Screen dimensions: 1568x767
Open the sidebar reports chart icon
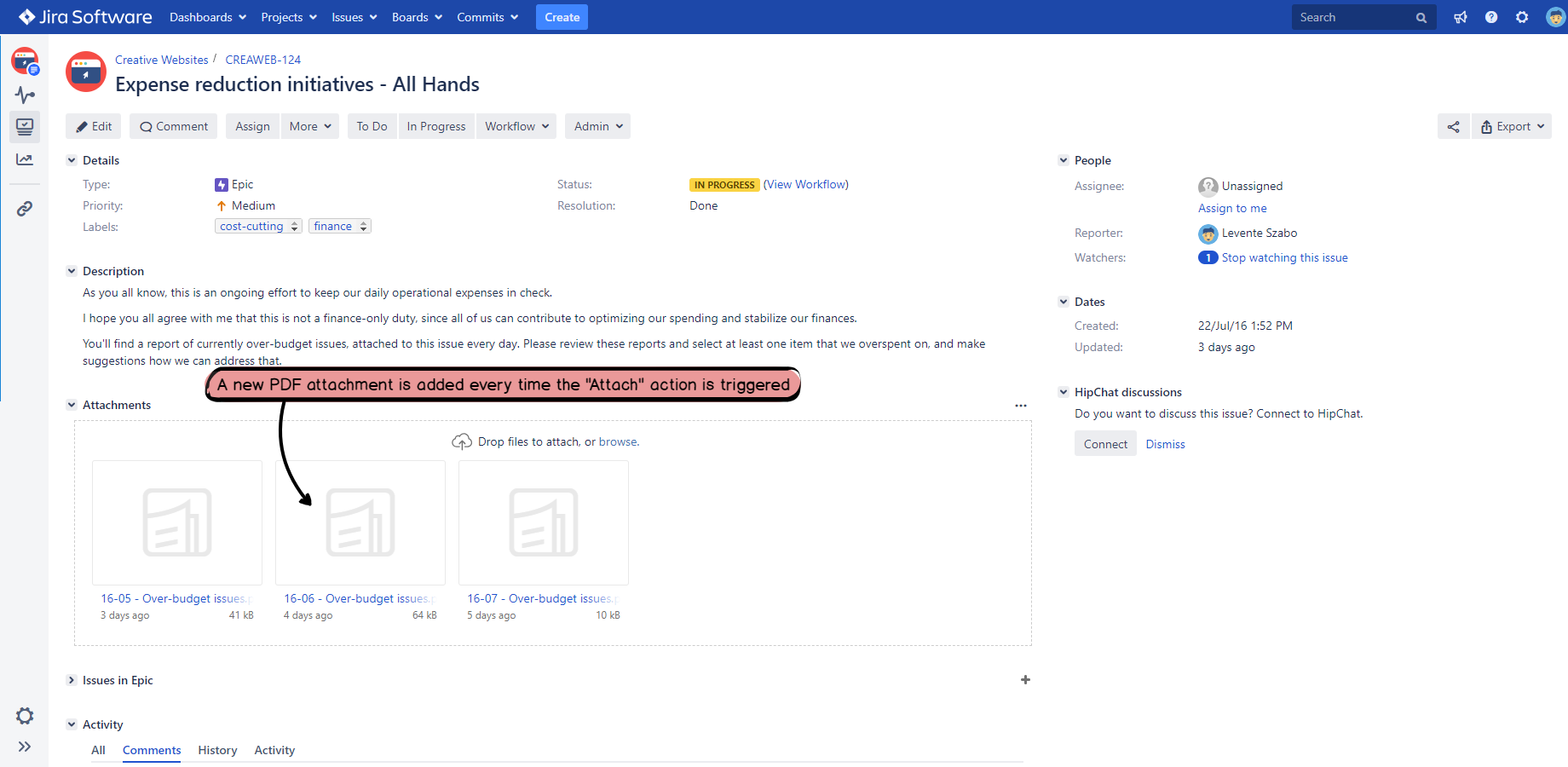pyautogui.click(x=25, y=159)
